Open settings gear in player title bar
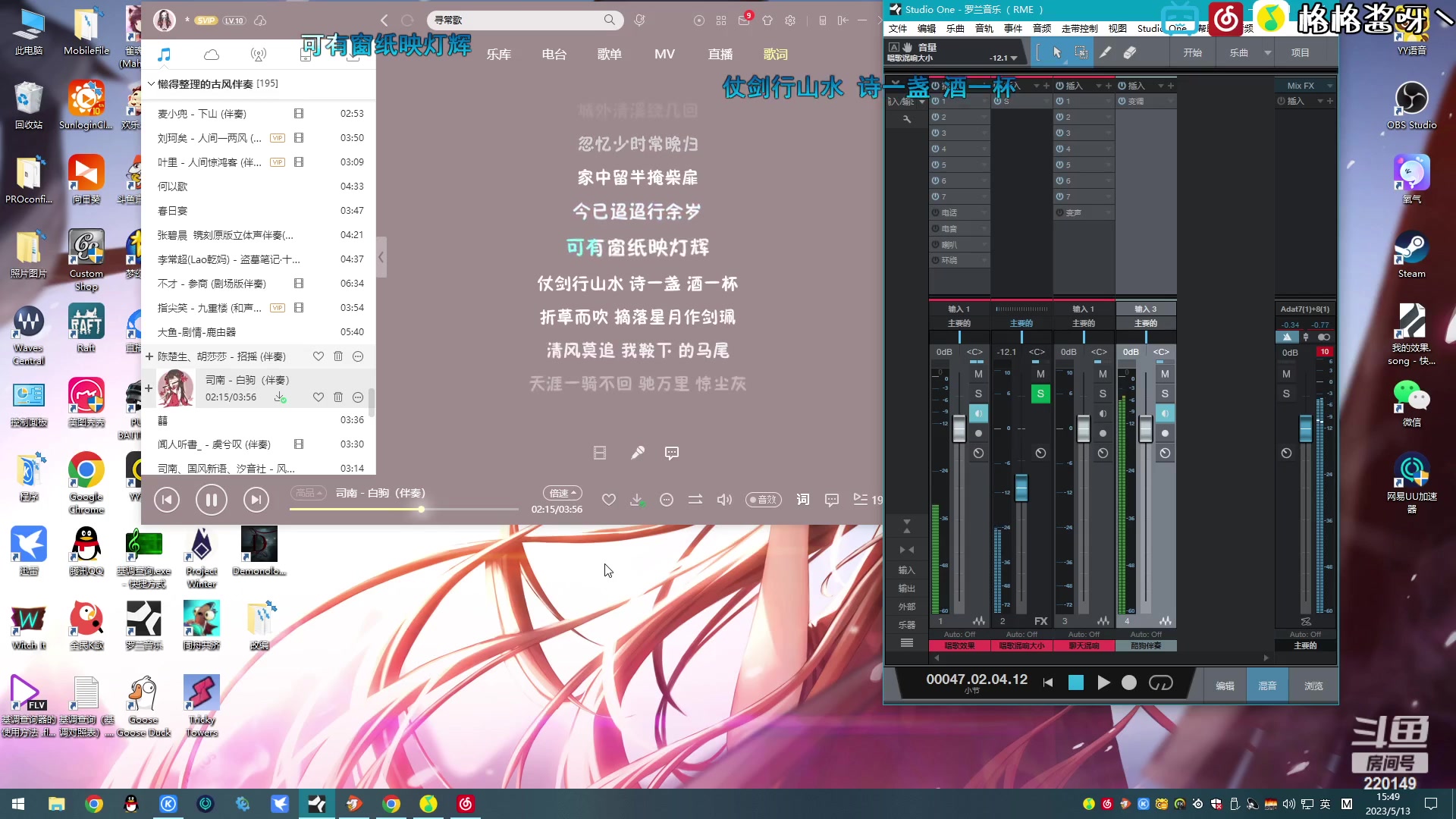The height and width of the screenshot is (819, 1456). pos(790,20)
